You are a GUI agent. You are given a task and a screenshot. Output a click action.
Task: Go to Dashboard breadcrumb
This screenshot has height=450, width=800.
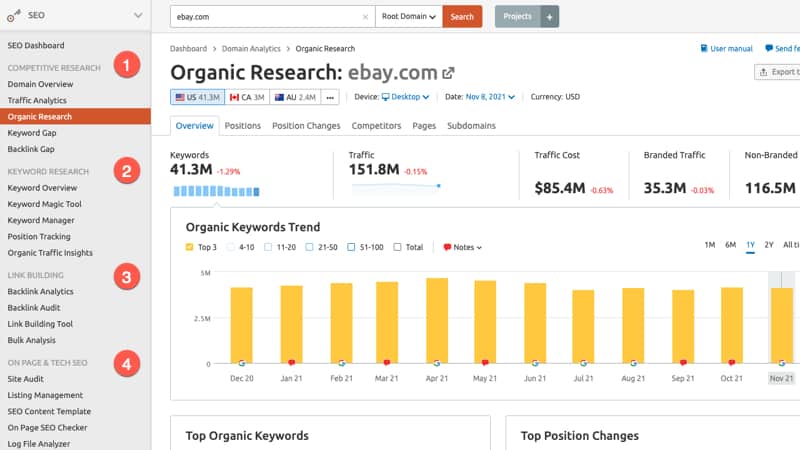pyautogui.click(x=188, y=48)
